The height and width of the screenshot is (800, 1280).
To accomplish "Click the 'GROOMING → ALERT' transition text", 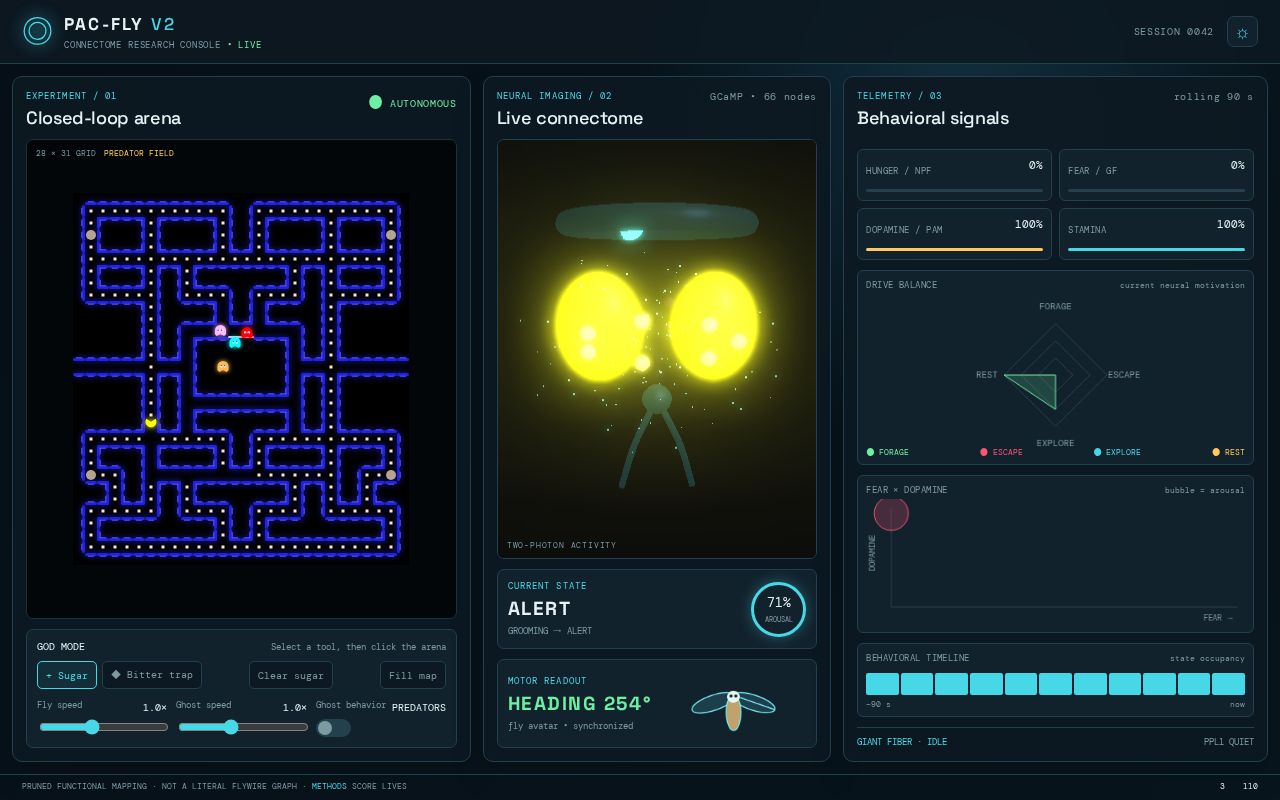I will 550,631.
